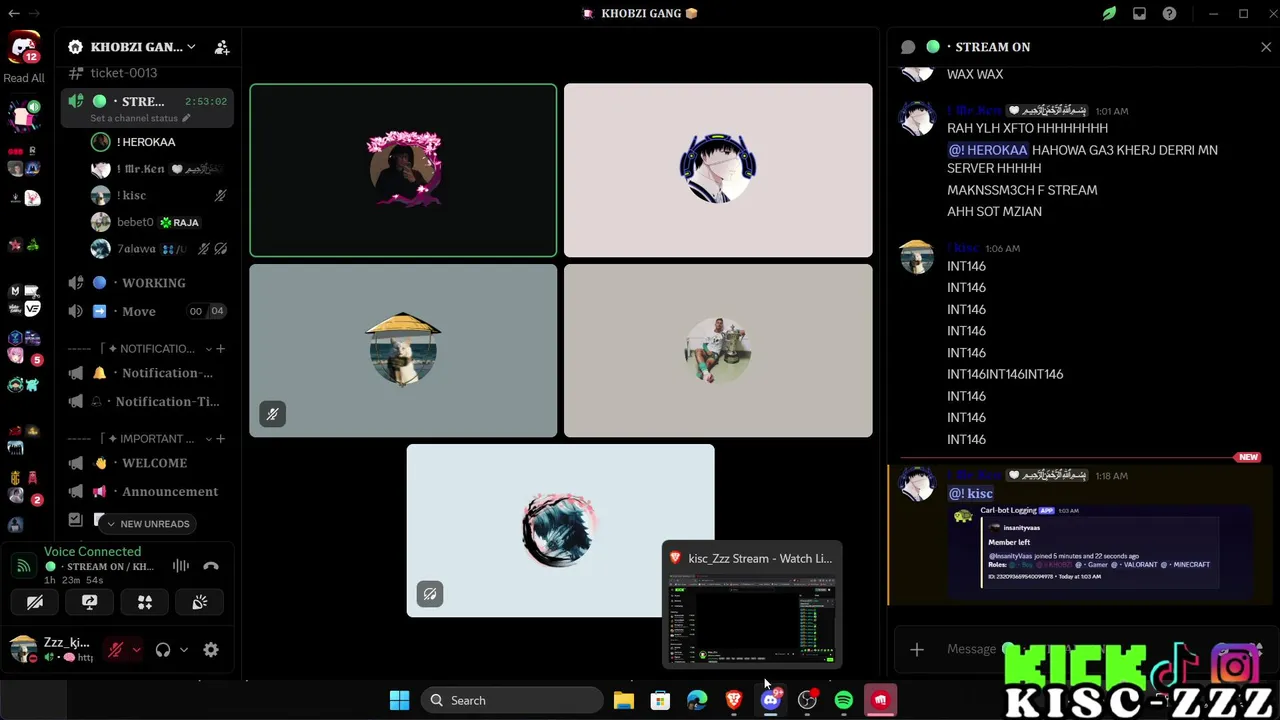
Task: Edit channel status with the pencil icon
Action: pos(186,118)
